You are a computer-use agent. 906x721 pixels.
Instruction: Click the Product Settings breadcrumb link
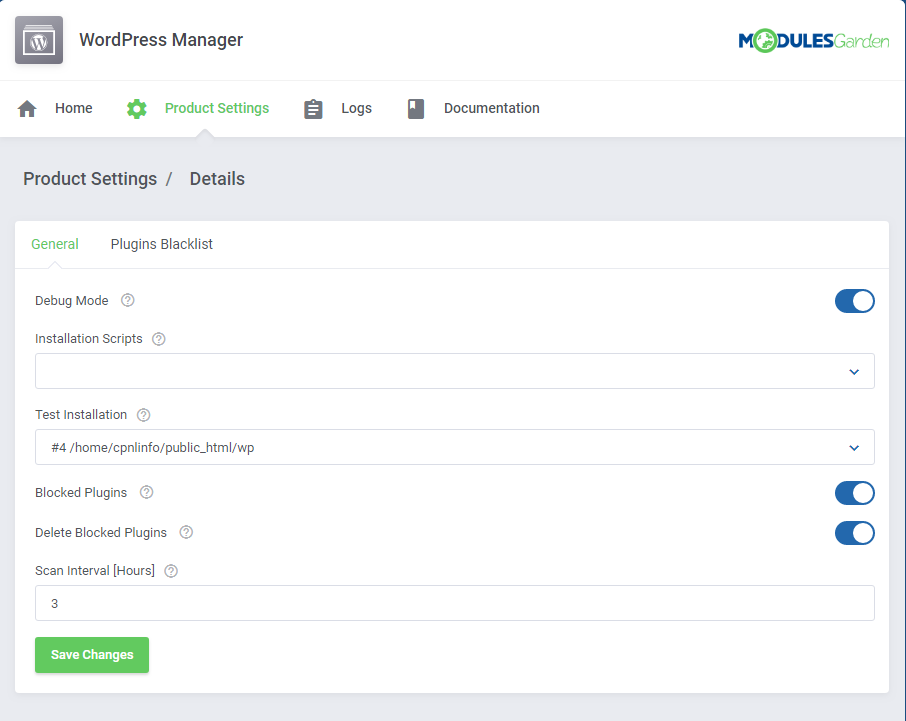[x=90, y=179]
